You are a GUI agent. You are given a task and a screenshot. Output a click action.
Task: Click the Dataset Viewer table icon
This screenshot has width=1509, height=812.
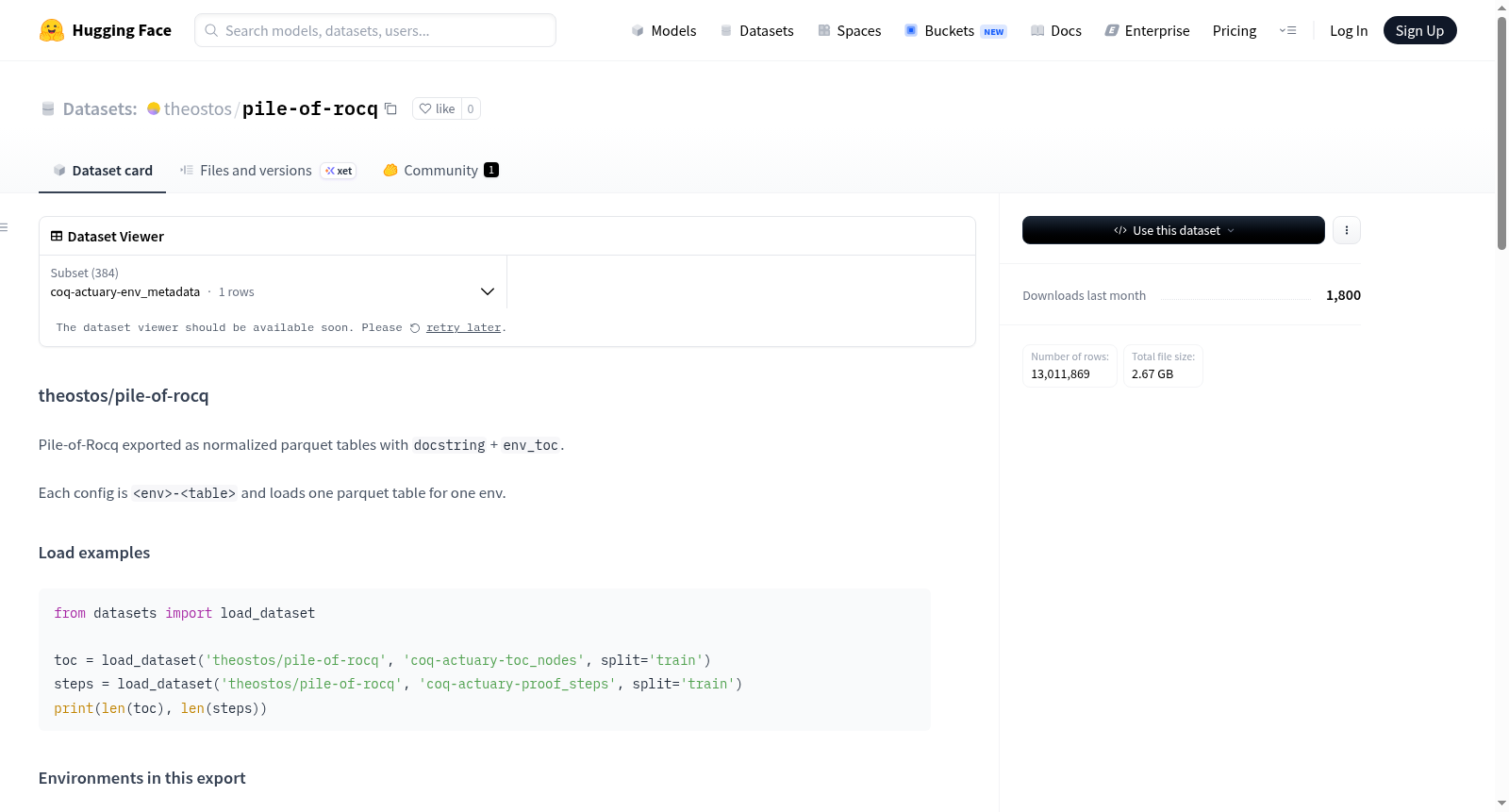(x=57, y=236)
